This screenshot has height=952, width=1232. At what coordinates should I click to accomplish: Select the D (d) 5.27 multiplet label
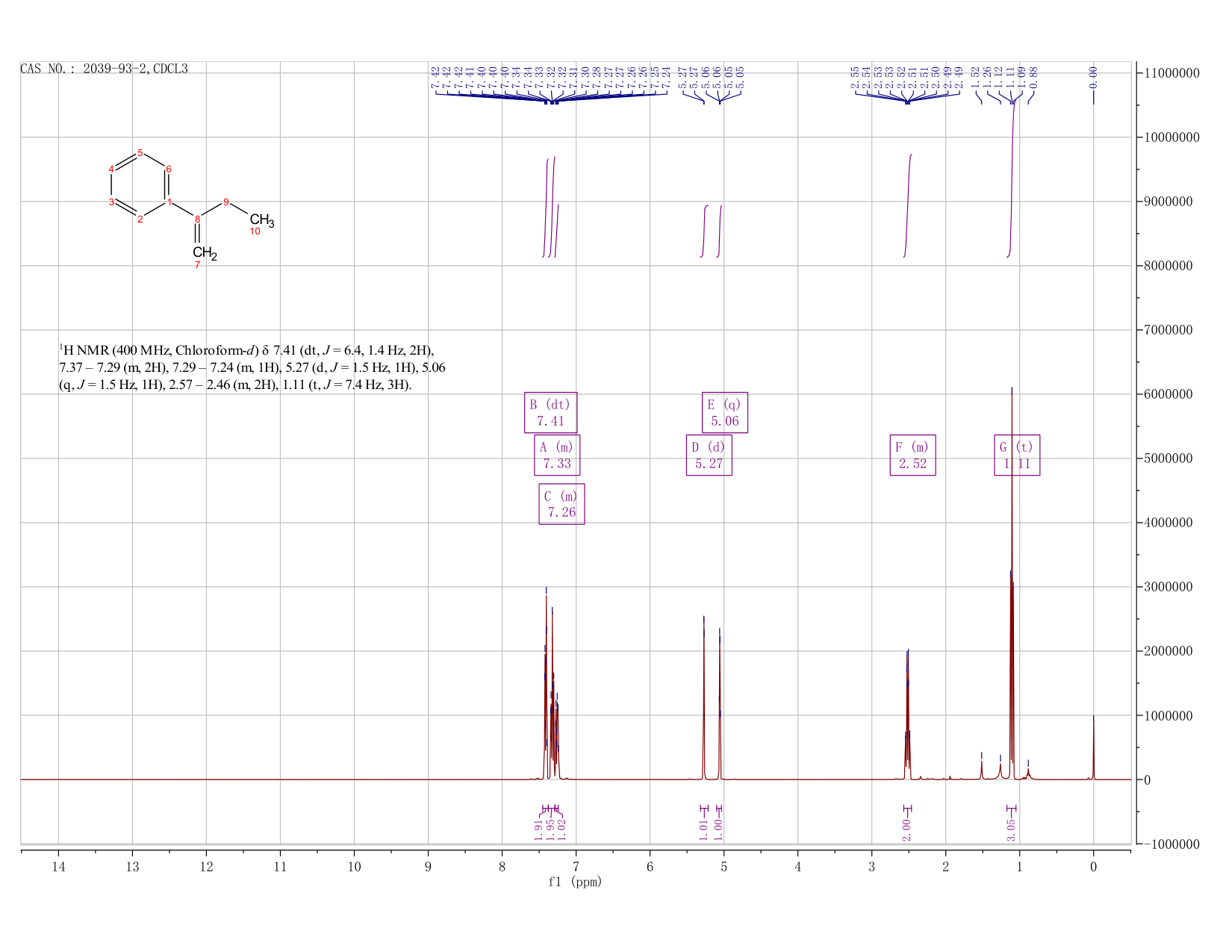[x=709, y=455]
